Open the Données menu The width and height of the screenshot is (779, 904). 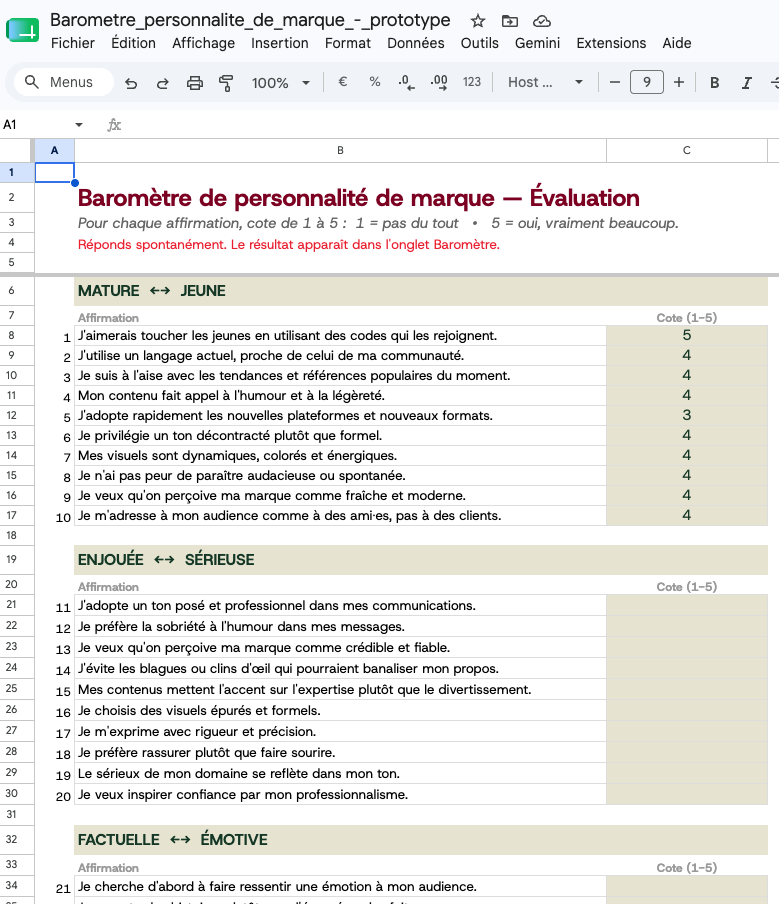416,43
